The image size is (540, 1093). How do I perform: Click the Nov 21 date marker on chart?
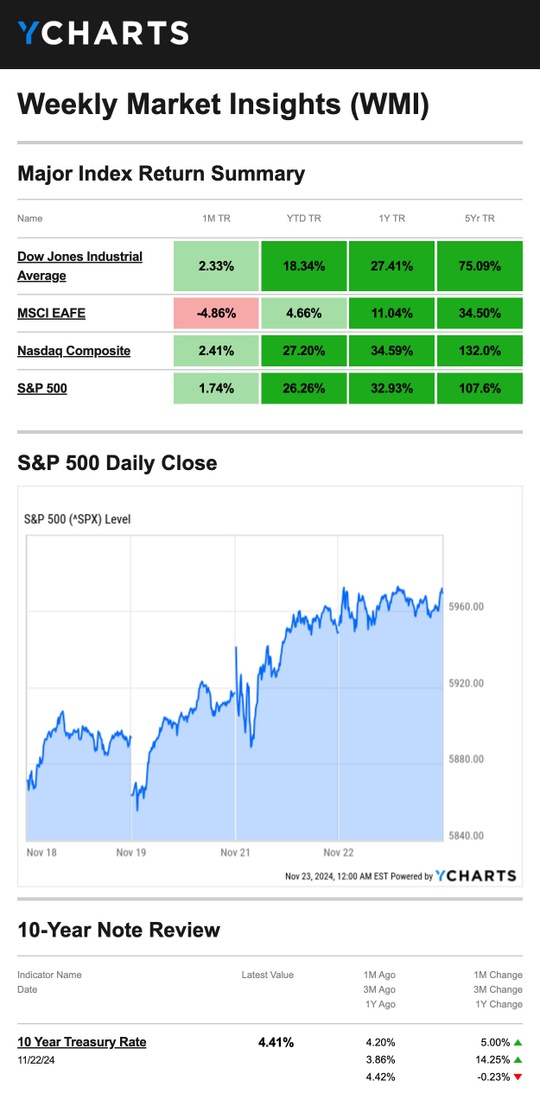(235, 852)
